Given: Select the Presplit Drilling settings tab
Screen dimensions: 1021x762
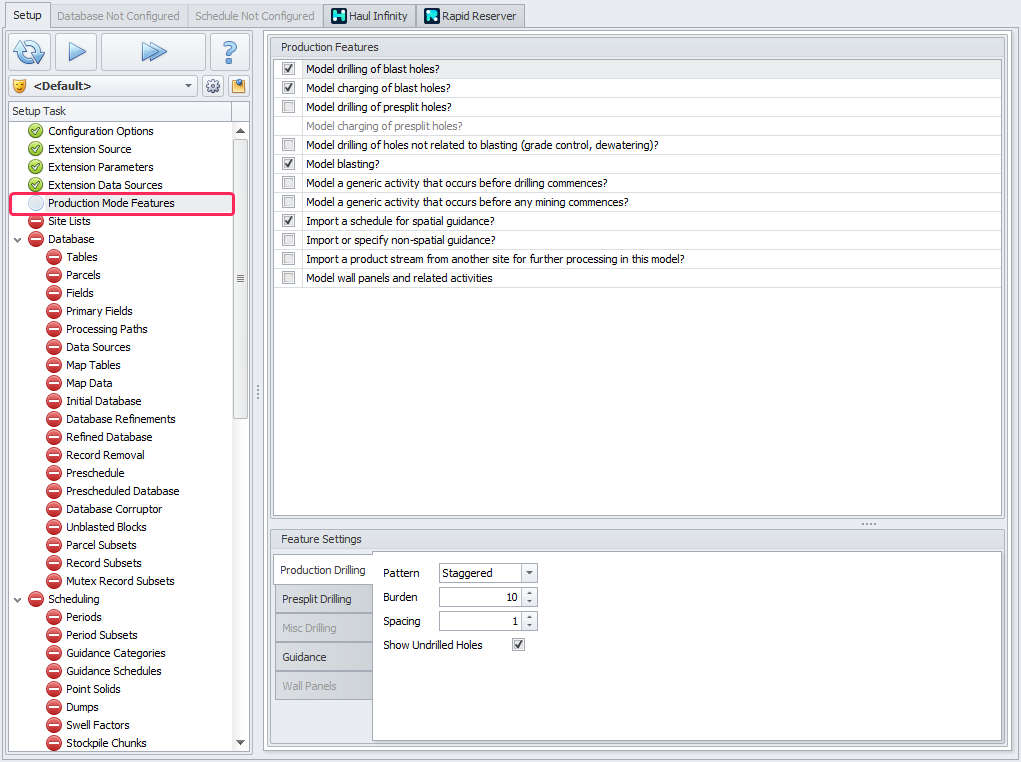Looking at the screenshot, I should pos(324,599).
